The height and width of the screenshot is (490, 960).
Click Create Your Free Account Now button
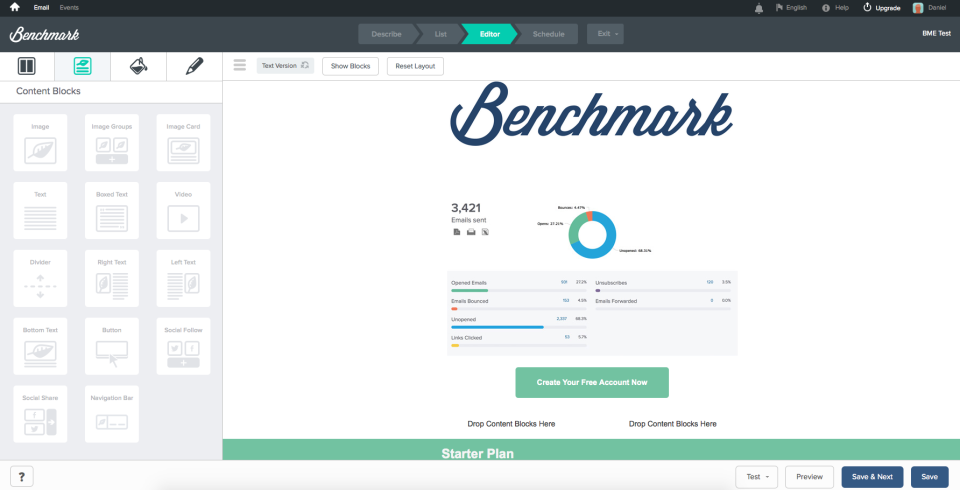[592, 382]
